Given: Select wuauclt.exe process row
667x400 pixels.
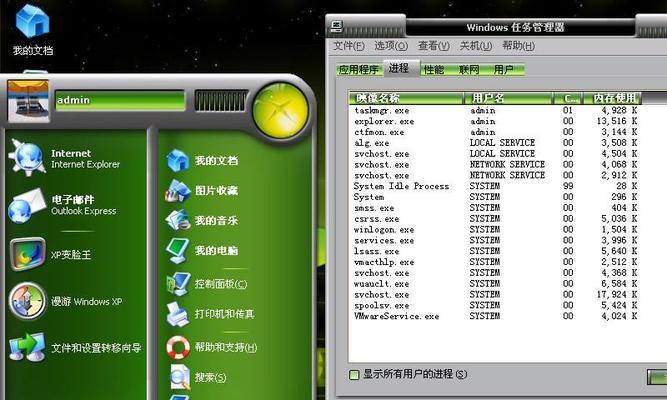Looking at the screenshot, I should [x=496, y=284].
